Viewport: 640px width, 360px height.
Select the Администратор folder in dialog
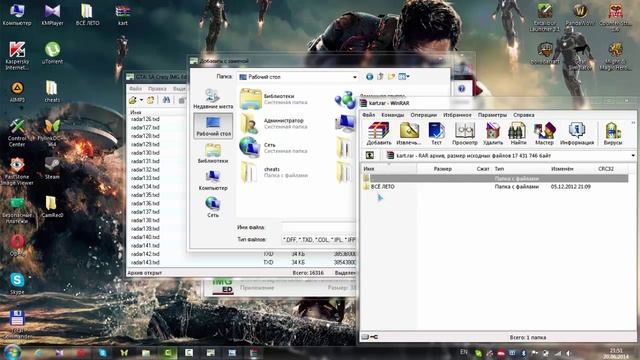point(273,123)
